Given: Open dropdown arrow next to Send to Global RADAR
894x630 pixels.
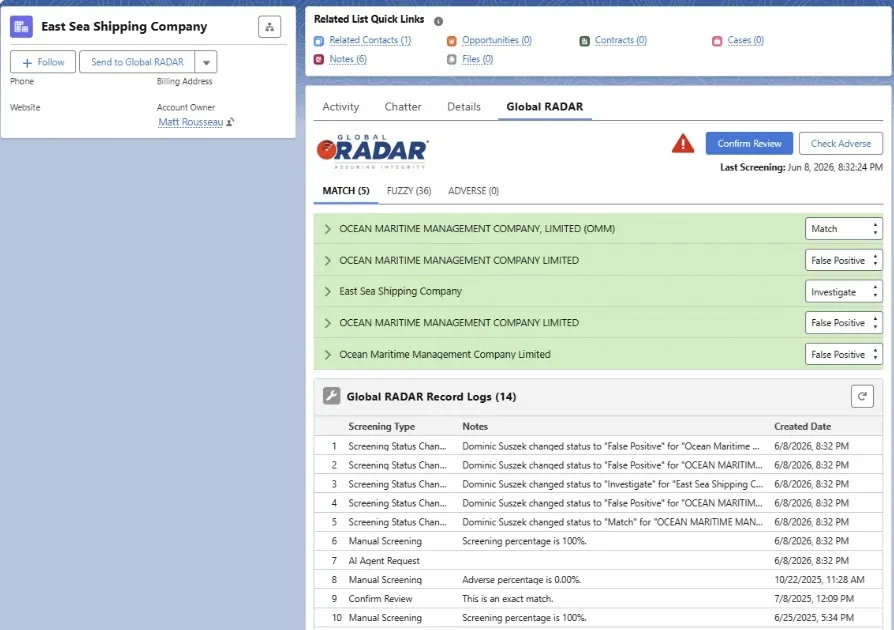Looking at the screenshot, I should point(206,62).
